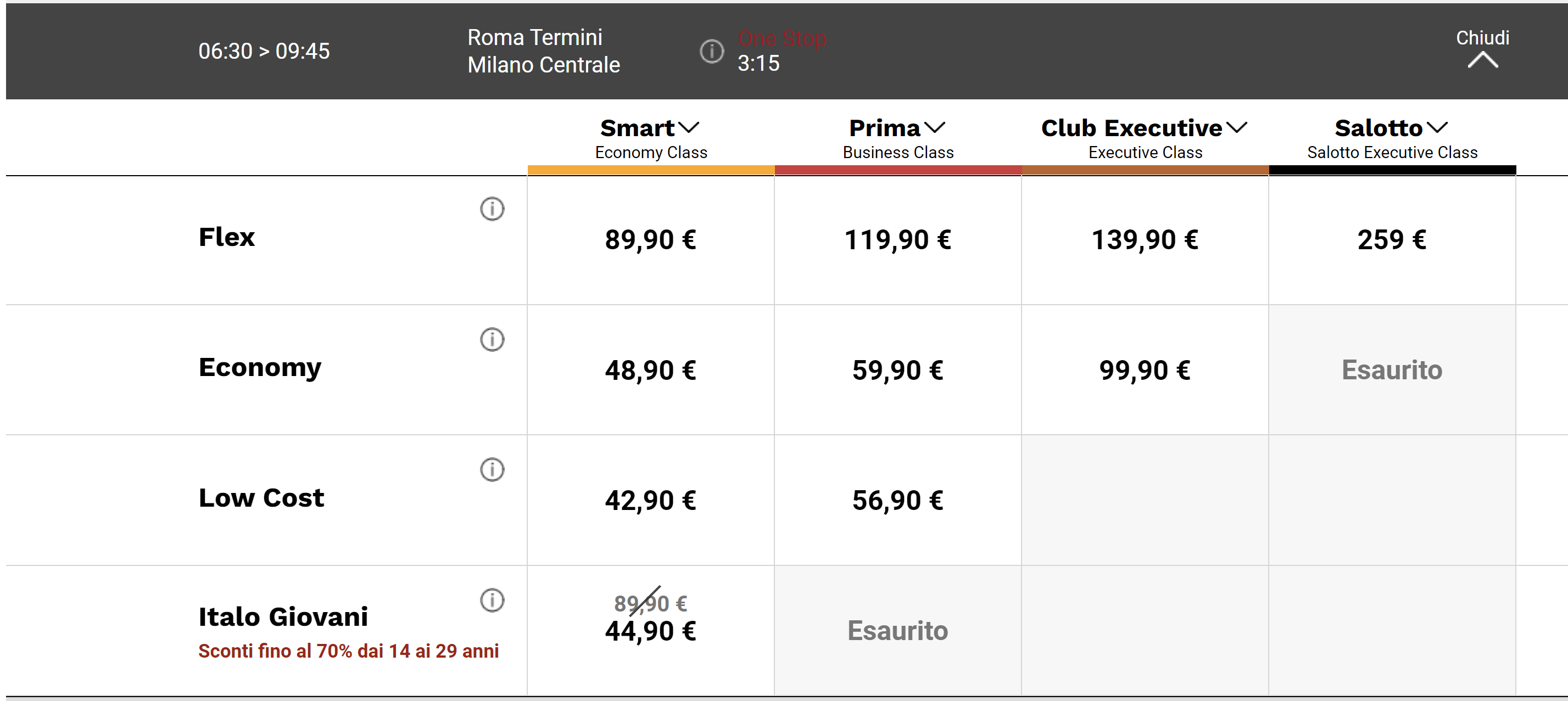This screenshot has height=701, width=1568.
Task: Choose Low Cost Prima 56,90 €
Action: [898, 500]
